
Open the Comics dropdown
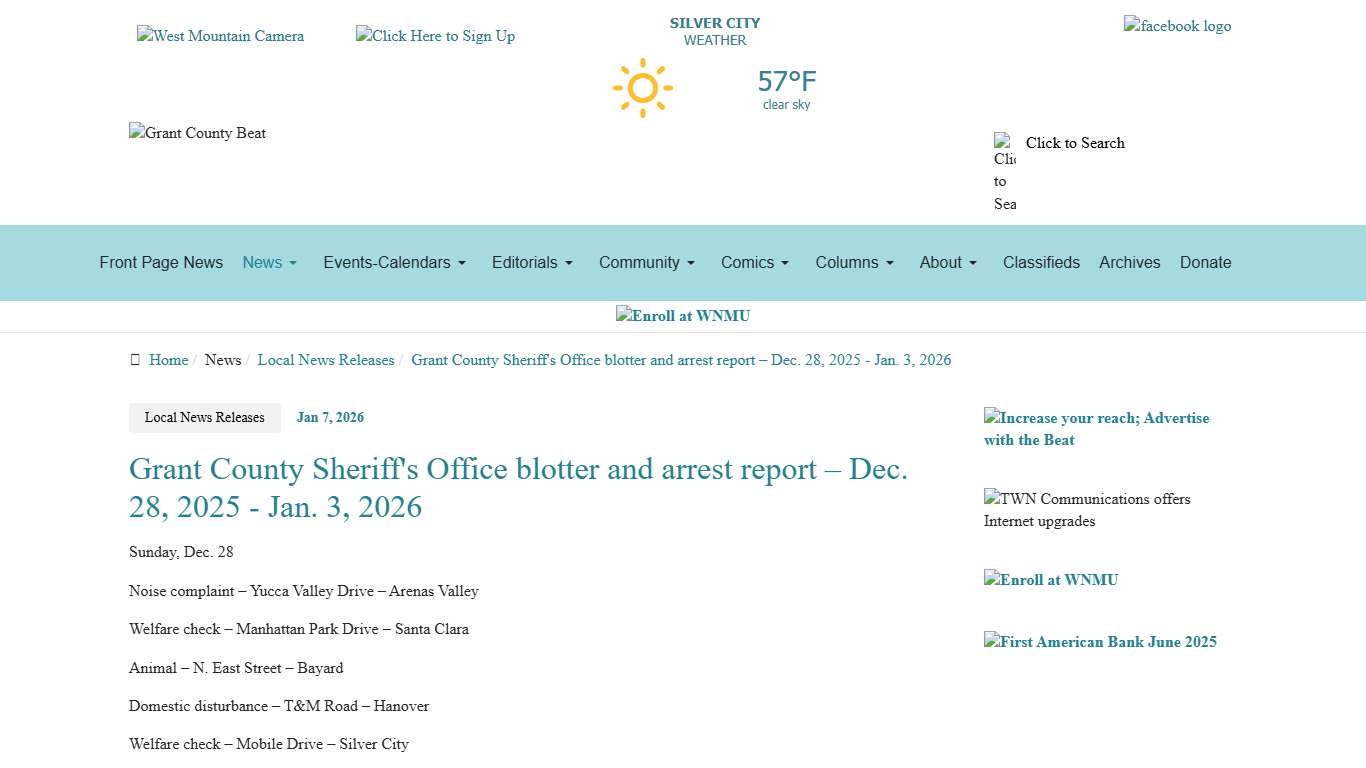754,263
